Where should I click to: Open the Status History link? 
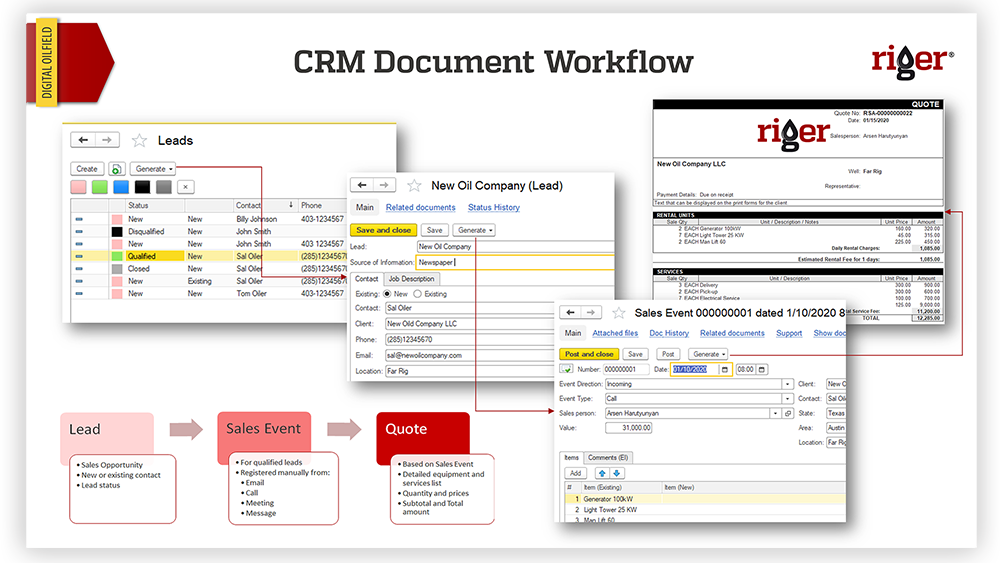[x=494, y=207]
